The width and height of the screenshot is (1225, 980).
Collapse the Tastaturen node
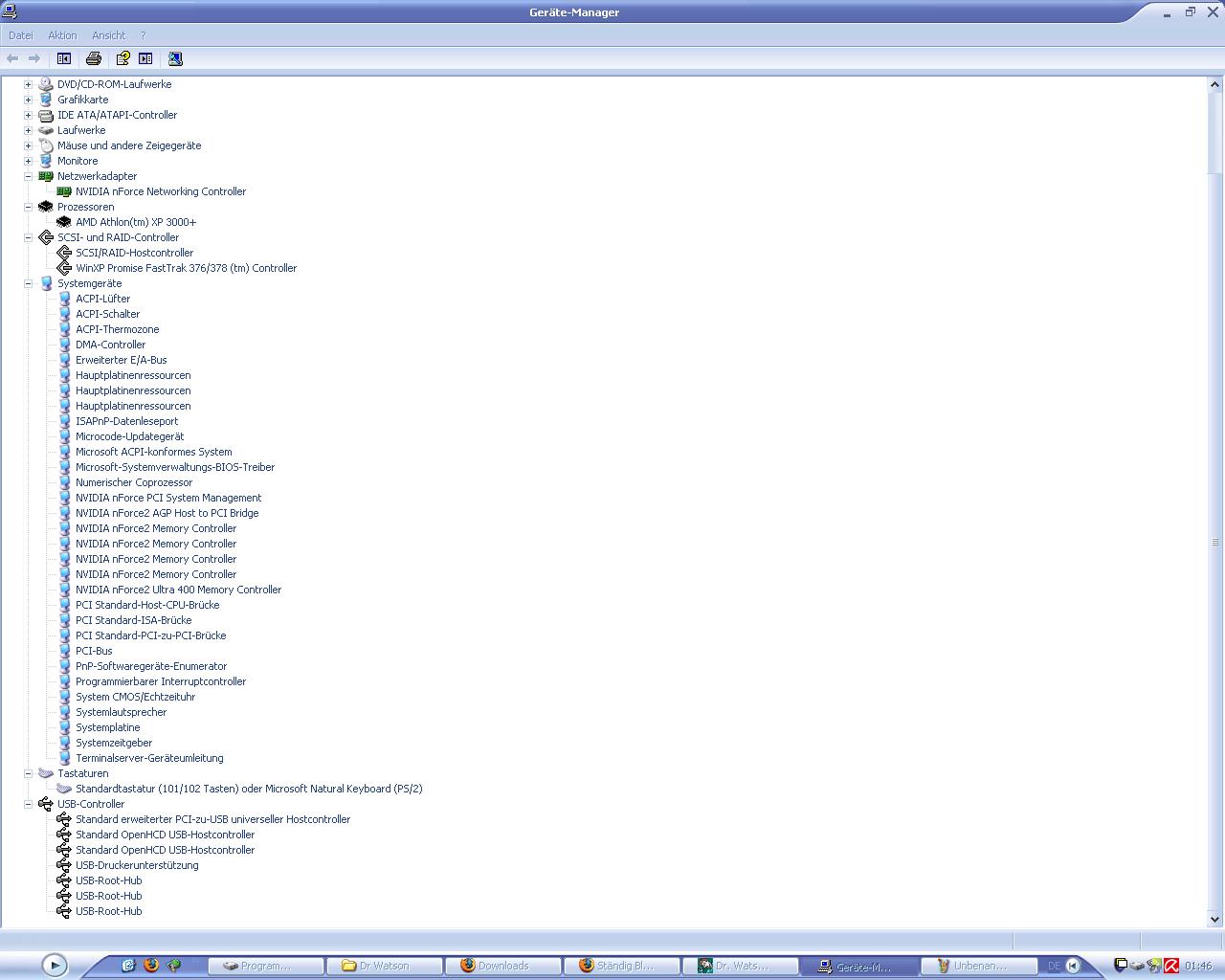click(28, 773)
